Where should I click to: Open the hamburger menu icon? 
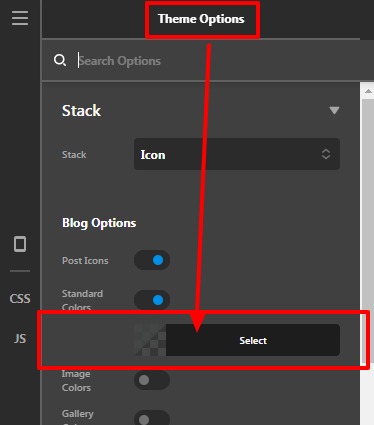tap(20, 18)
